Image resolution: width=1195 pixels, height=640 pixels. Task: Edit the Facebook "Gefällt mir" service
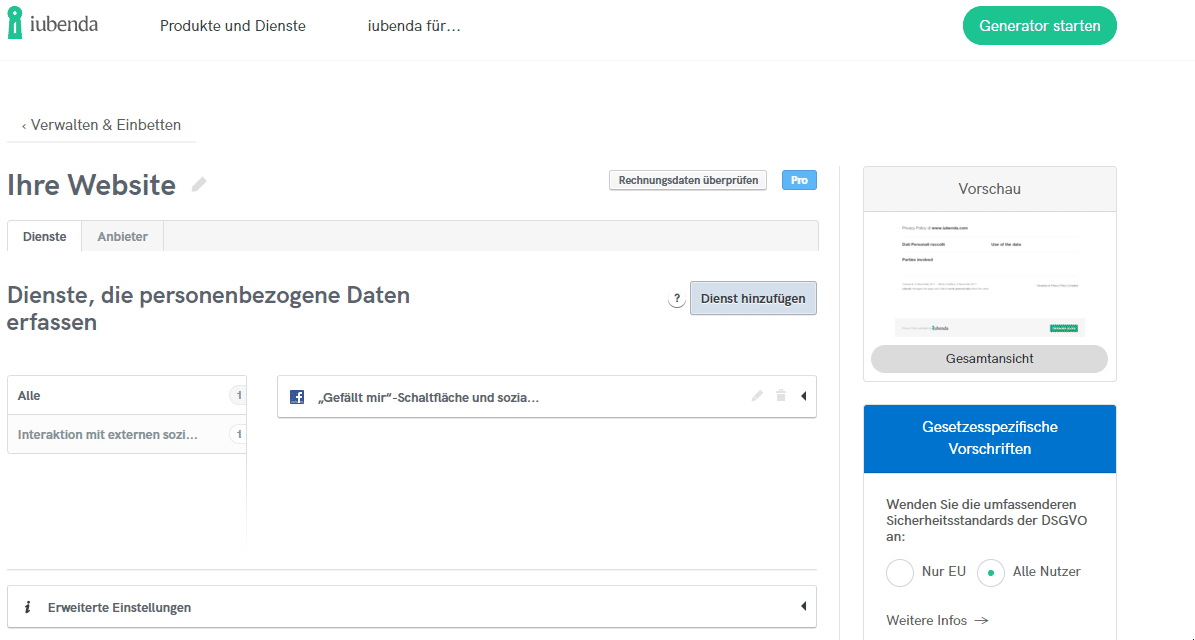[x=757, y=396]
